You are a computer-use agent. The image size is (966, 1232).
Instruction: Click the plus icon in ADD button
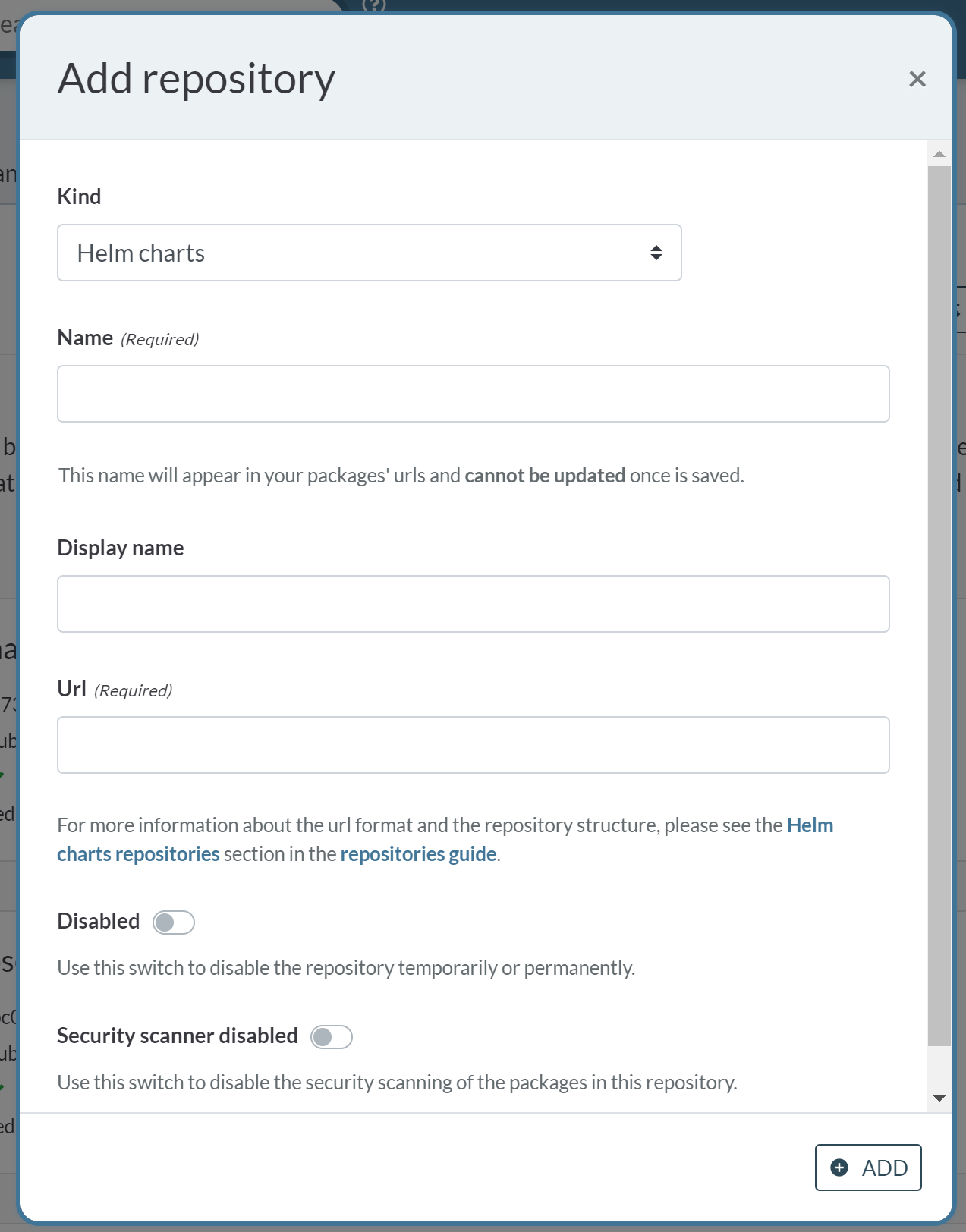(839, 1168)
